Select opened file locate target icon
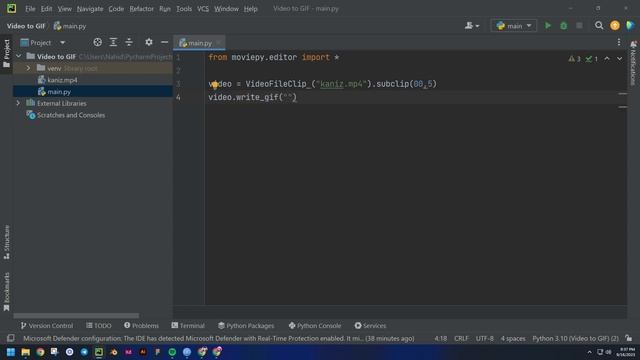Viewport: 640px width, 360px height. pos(98,42)
